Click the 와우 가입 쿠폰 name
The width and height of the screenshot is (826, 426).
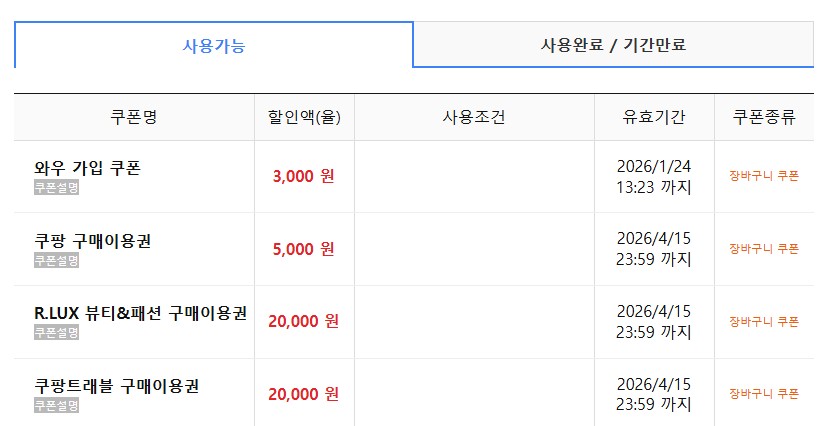(87, 168)
